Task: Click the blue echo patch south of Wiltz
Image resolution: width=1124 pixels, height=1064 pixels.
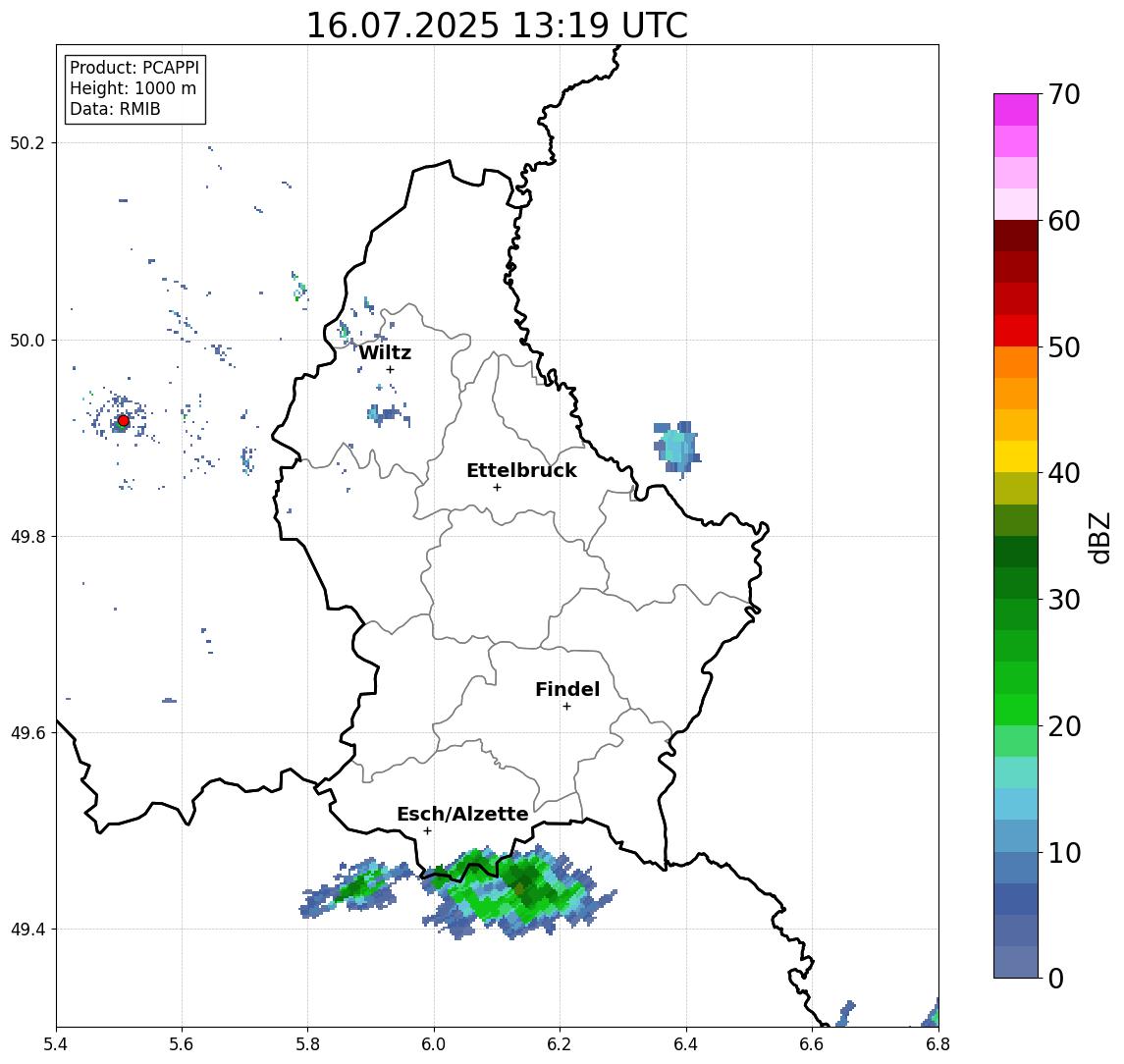Action: click(387, 414)
